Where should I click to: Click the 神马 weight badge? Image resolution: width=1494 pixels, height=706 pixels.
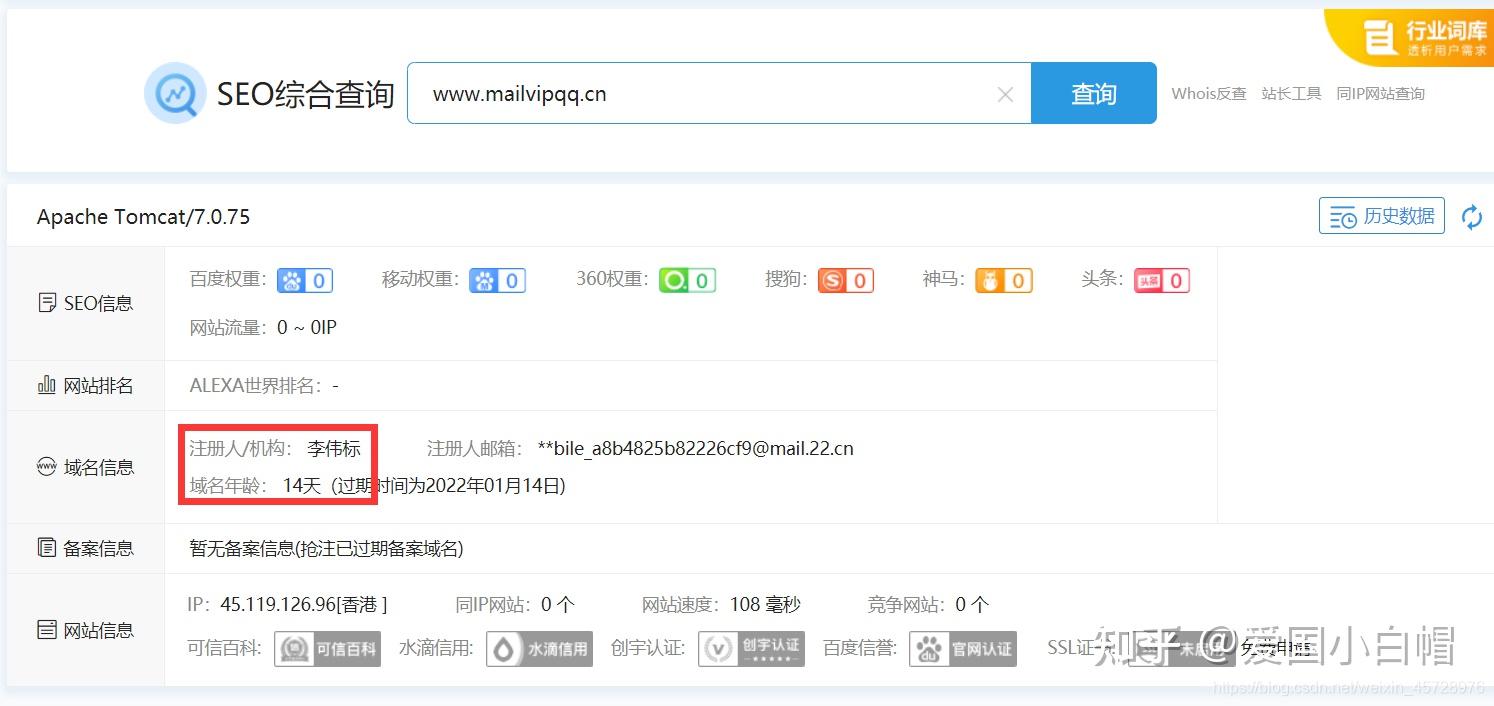(x=1004, y=281)
